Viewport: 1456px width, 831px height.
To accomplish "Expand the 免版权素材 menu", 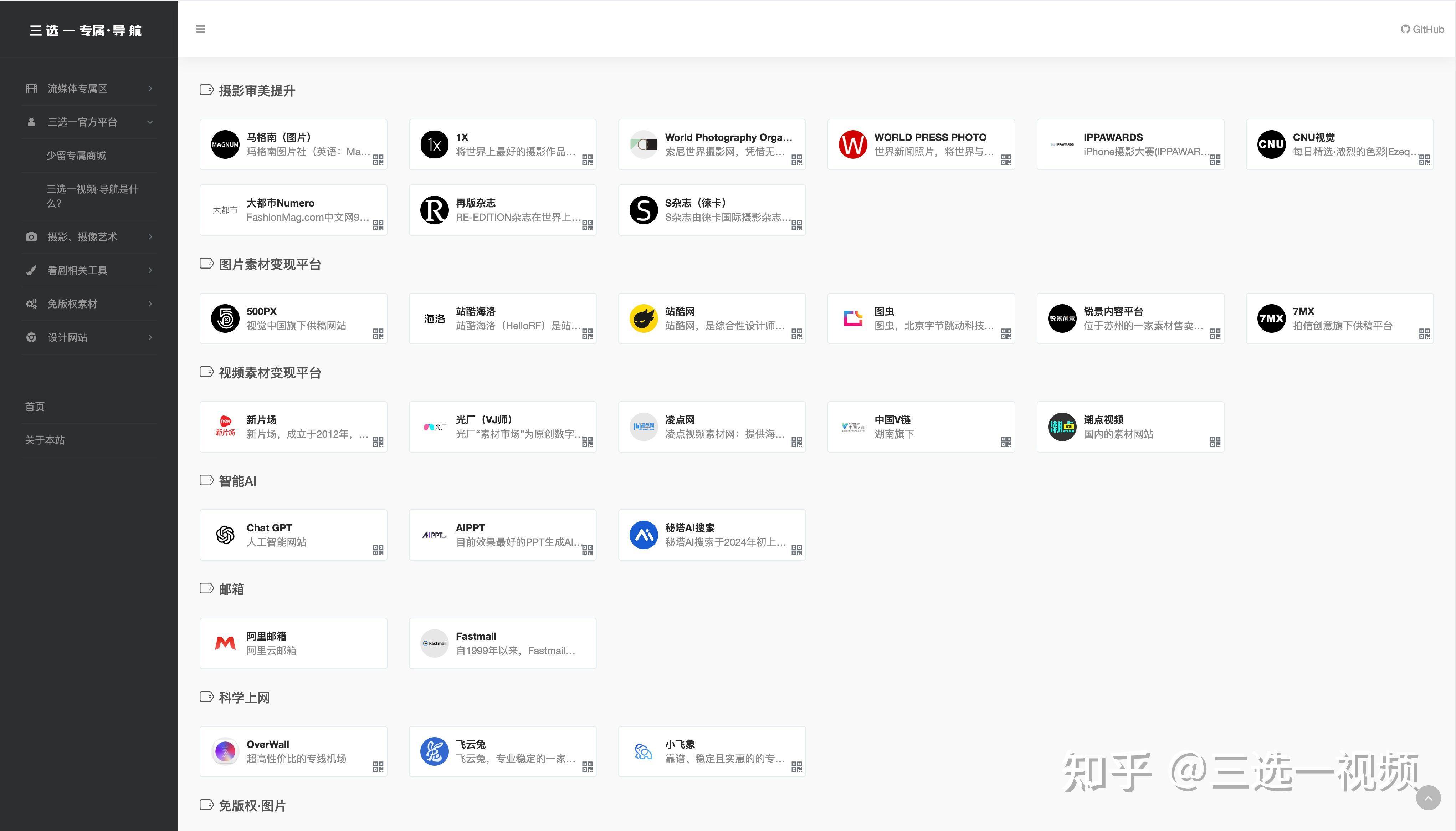I will pos(89,304).
